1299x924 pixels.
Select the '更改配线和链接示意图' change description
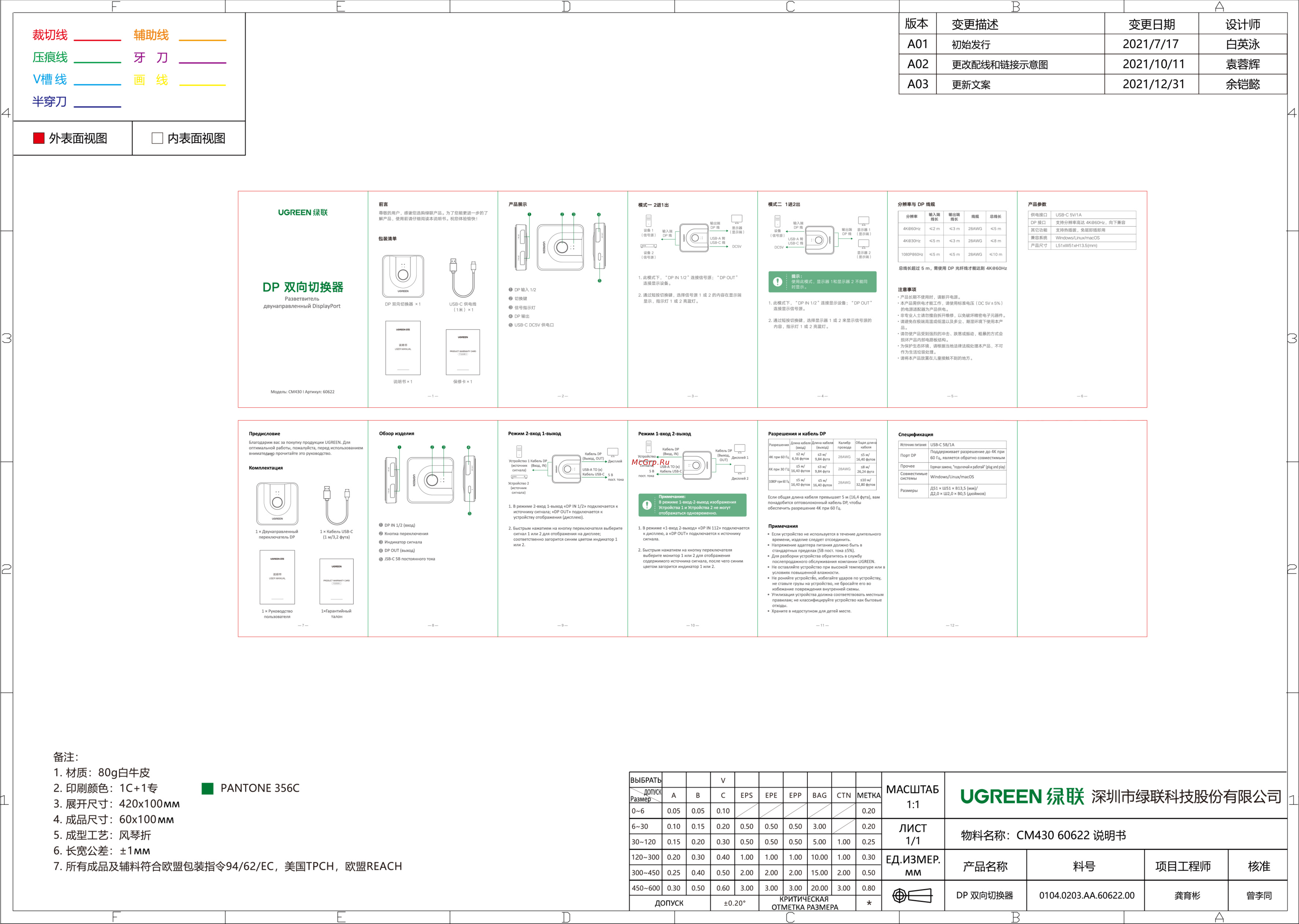pos(1000,65)
